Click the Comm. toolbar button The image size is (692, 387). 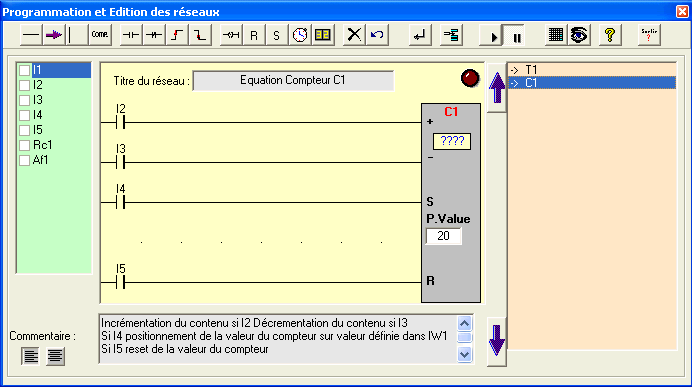(100, 35)
